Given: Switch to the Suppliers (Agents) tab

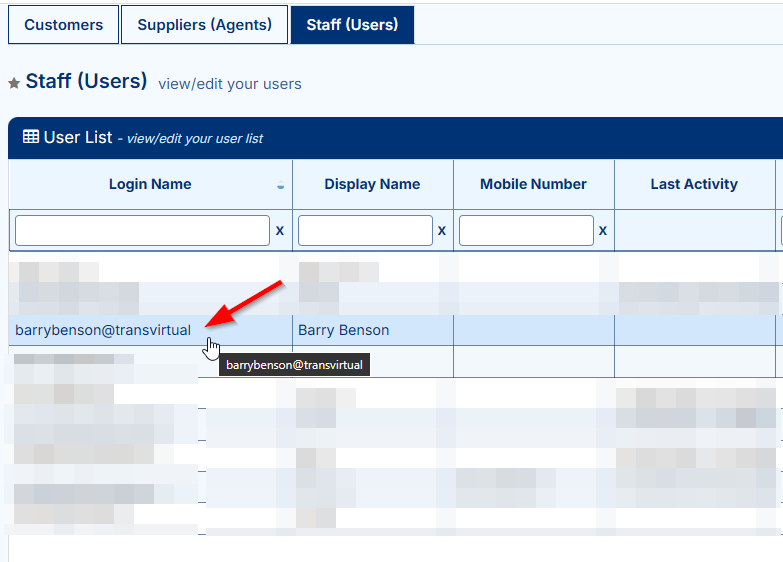Looking at the screenshot, I should click(204, 25).
